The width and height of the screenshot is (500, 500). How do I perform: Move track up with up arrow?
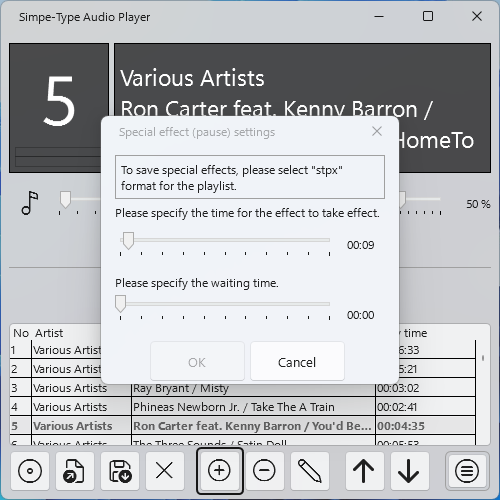pyautogui.click(x=364, y=471)
